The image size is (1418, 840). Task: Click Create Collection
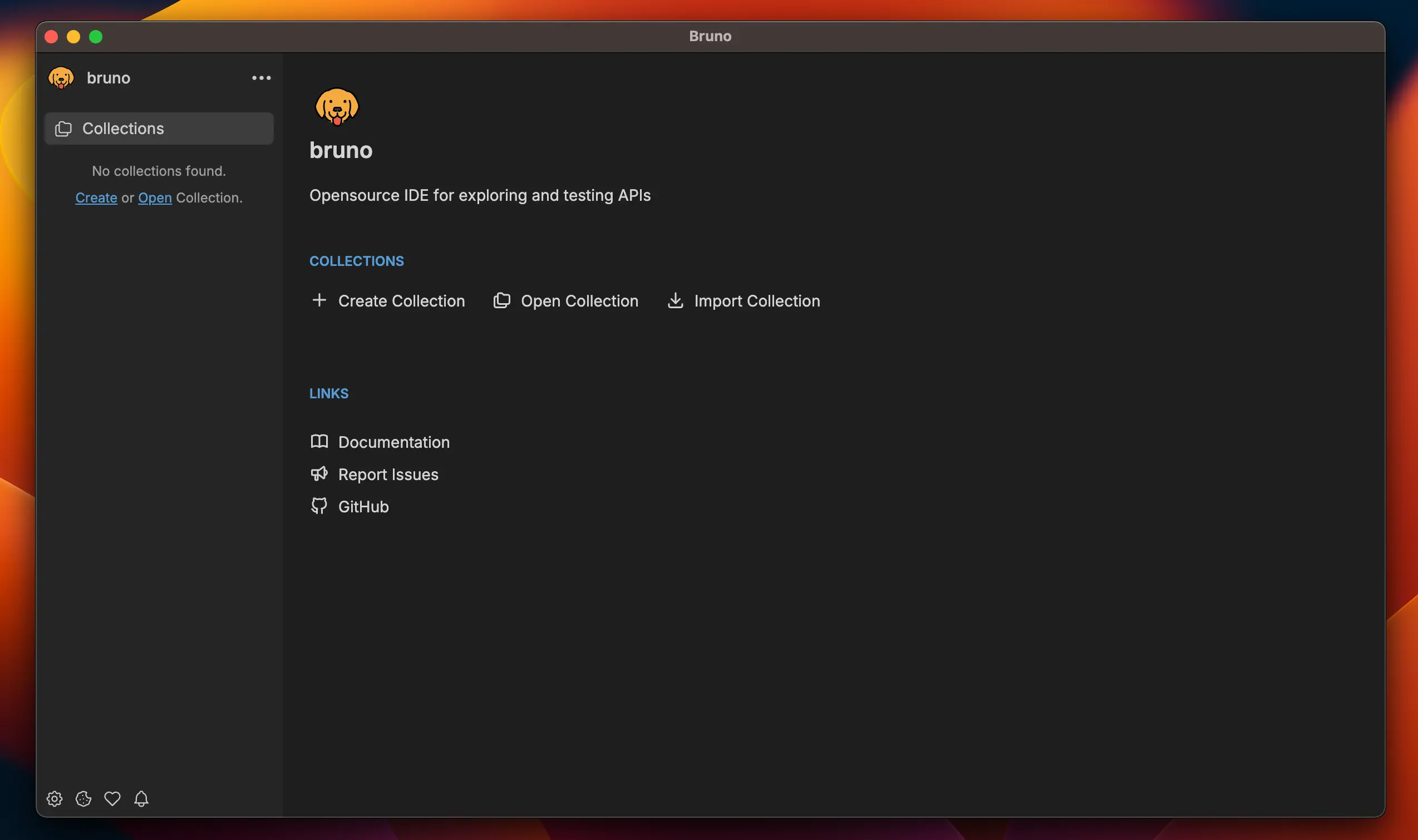[x=401, y=300]
